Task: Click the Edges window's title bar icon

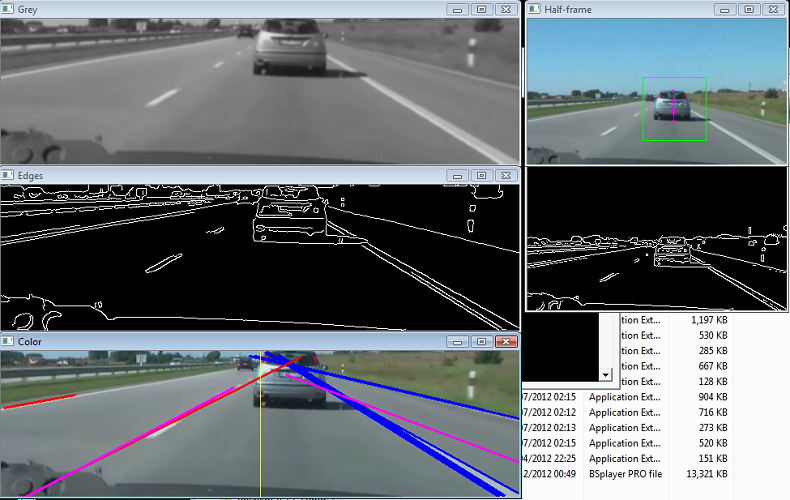Action: pyautogui.click(x=9, y=175)
